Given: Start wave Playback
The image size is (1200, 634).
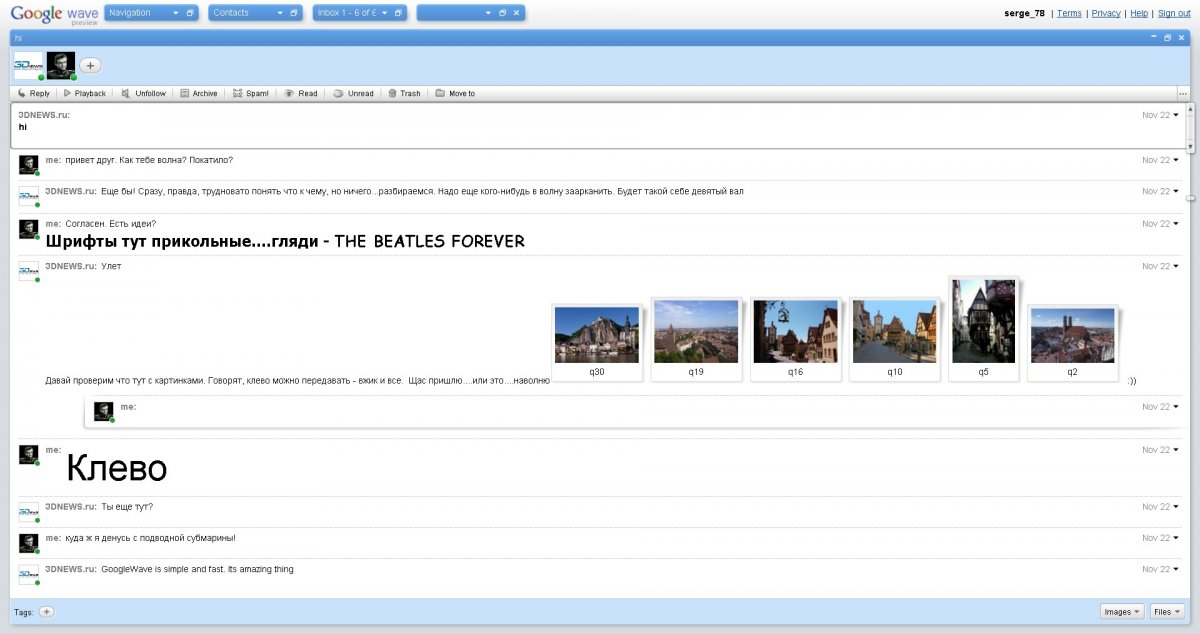Looking at the screenshot, I should [x=84, y=93].
